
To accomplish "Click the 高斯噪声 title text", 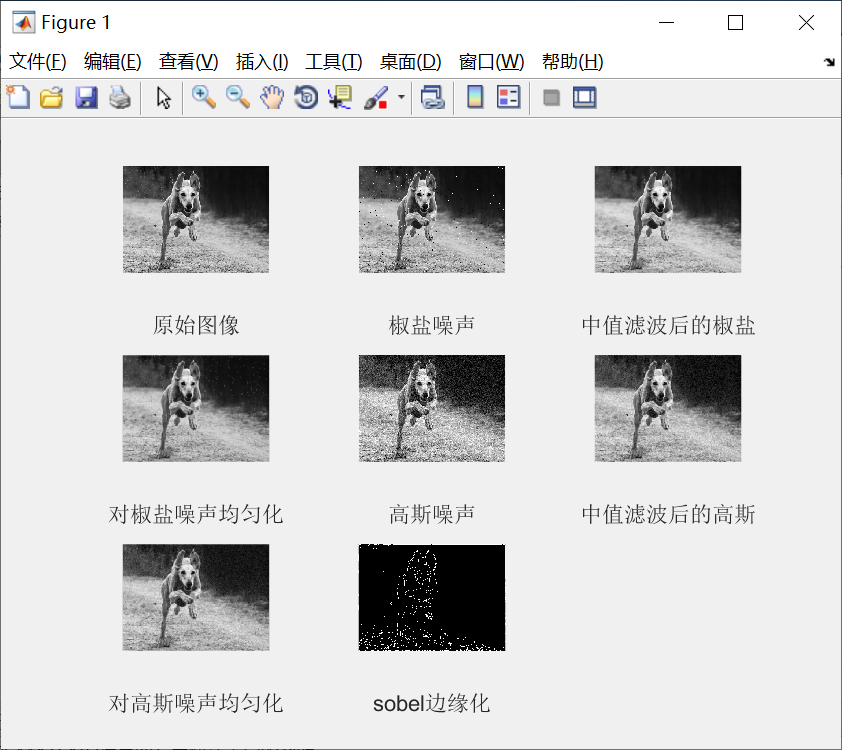I will point(432,514).
